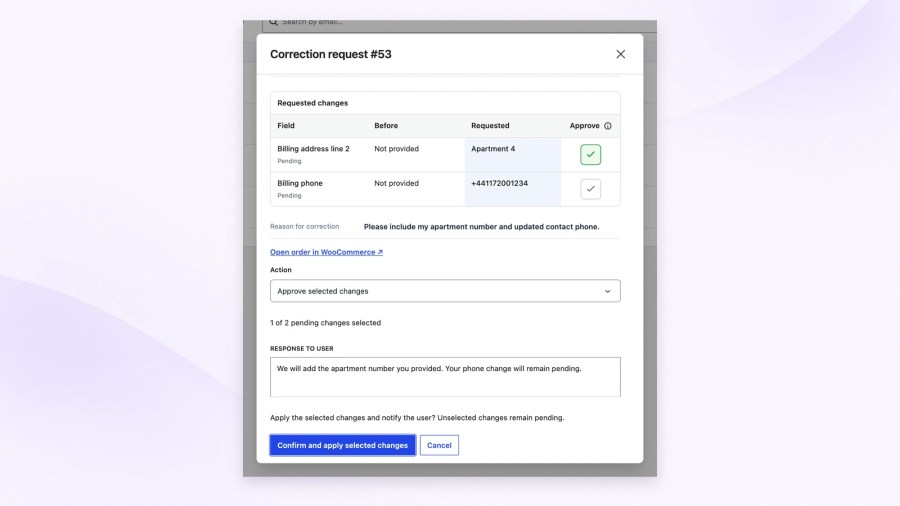
Task: Click Confirm and apply selected changes
Action: coord(342,445)
